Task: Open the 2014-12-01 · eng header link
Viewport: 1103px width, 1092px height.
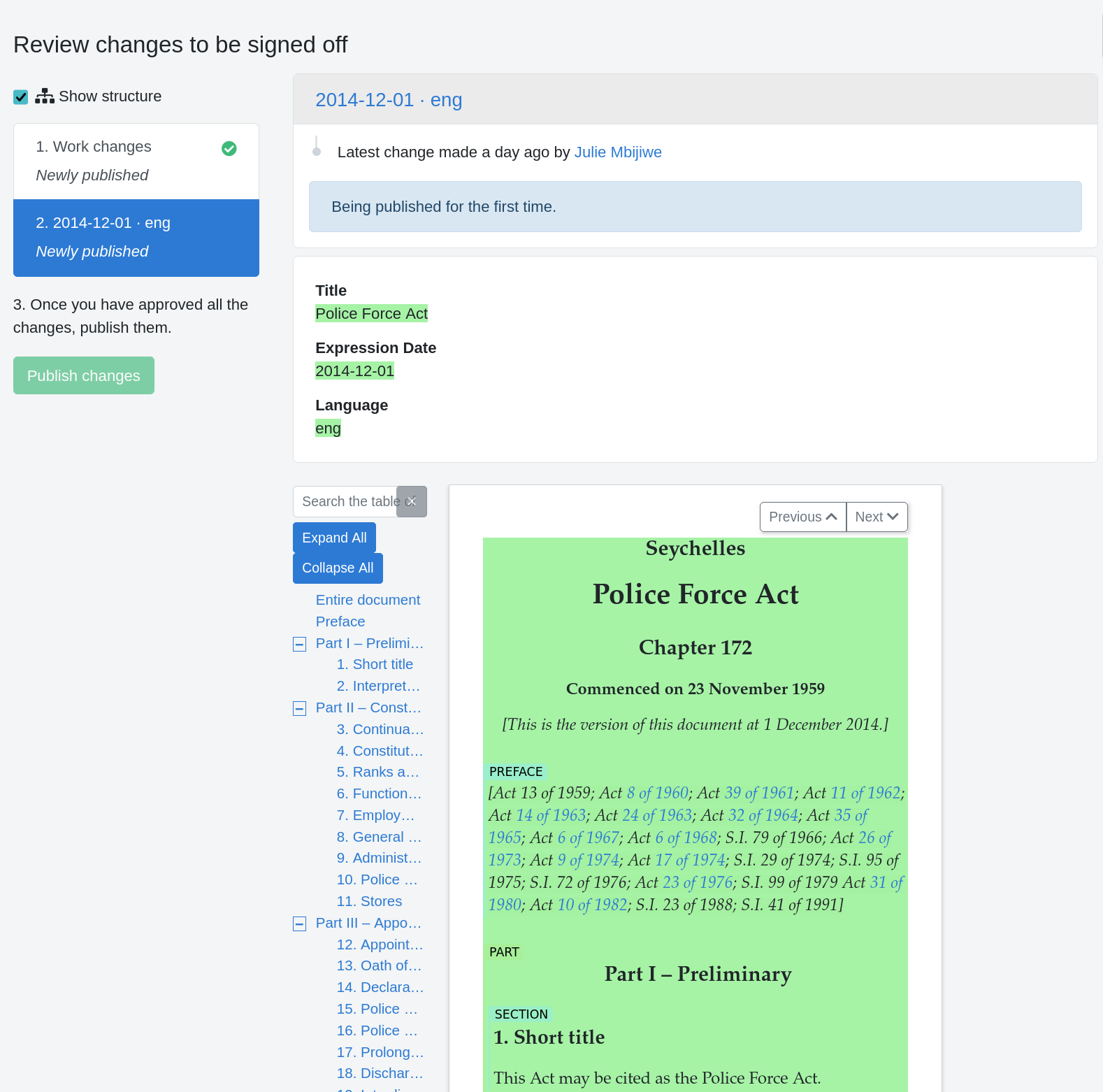Action: click(389, 100)
